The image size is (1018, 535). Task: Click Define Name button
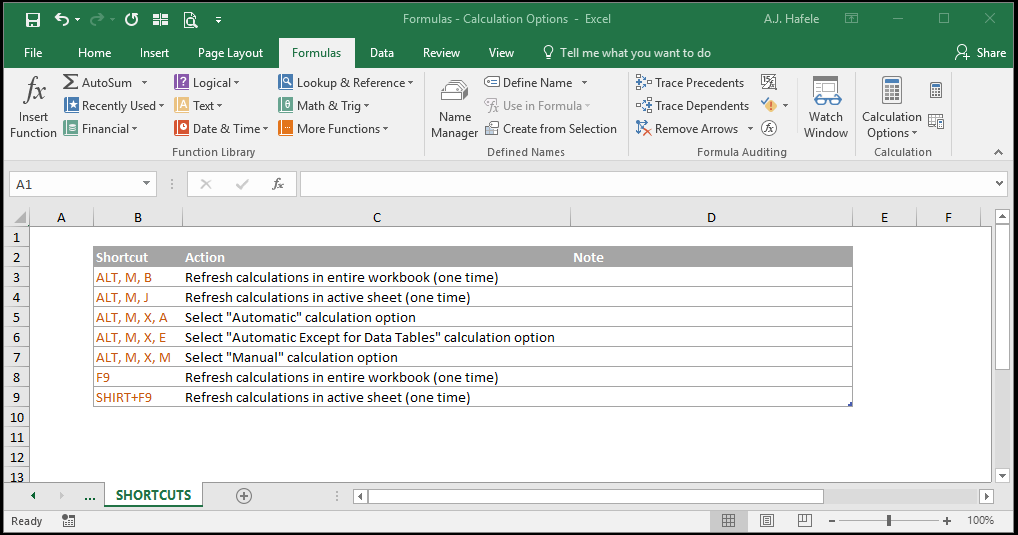(x=530, y=82)
